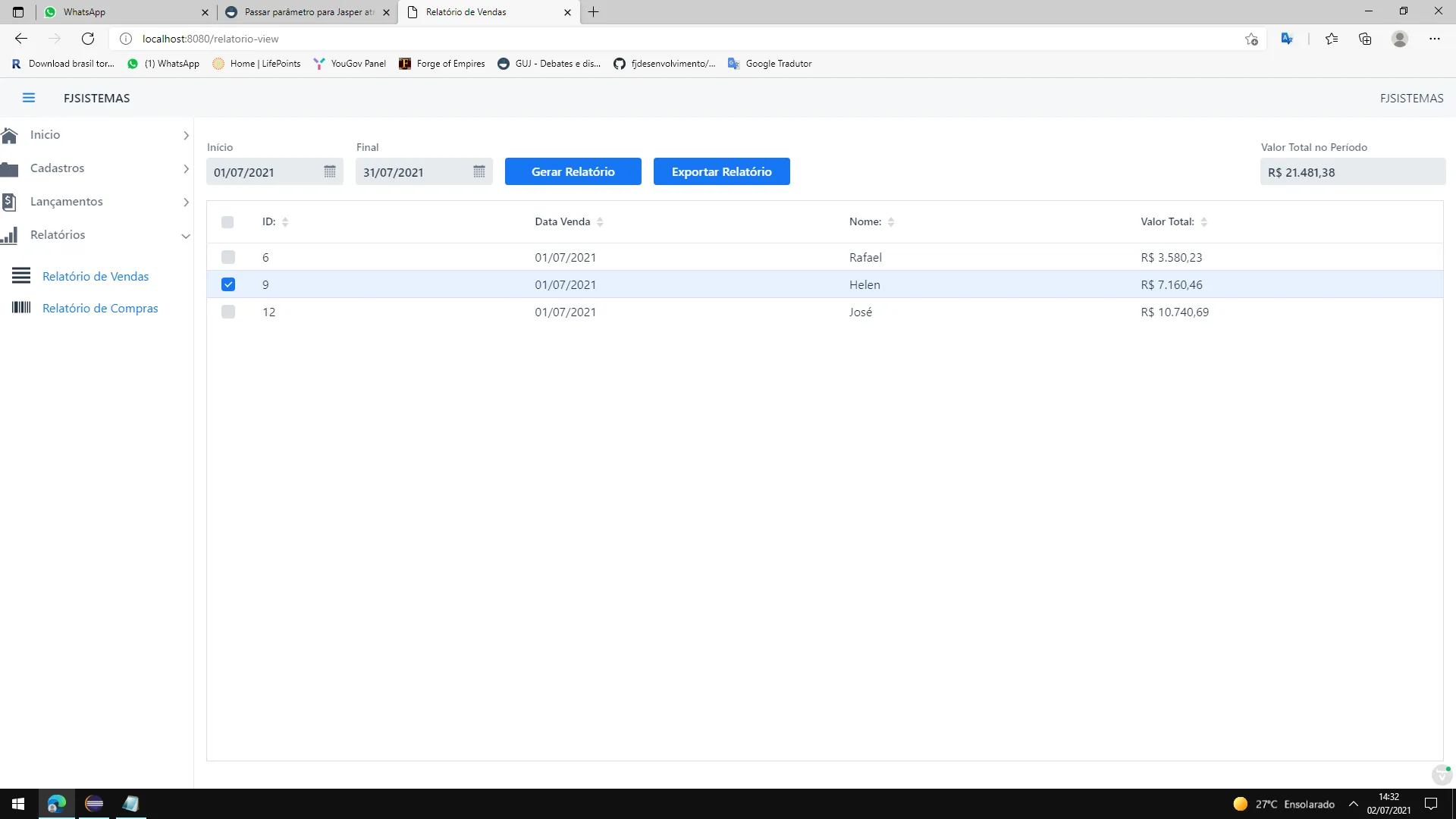
Task: Sort table by Data Venda column
Action: tap(600, 222)
